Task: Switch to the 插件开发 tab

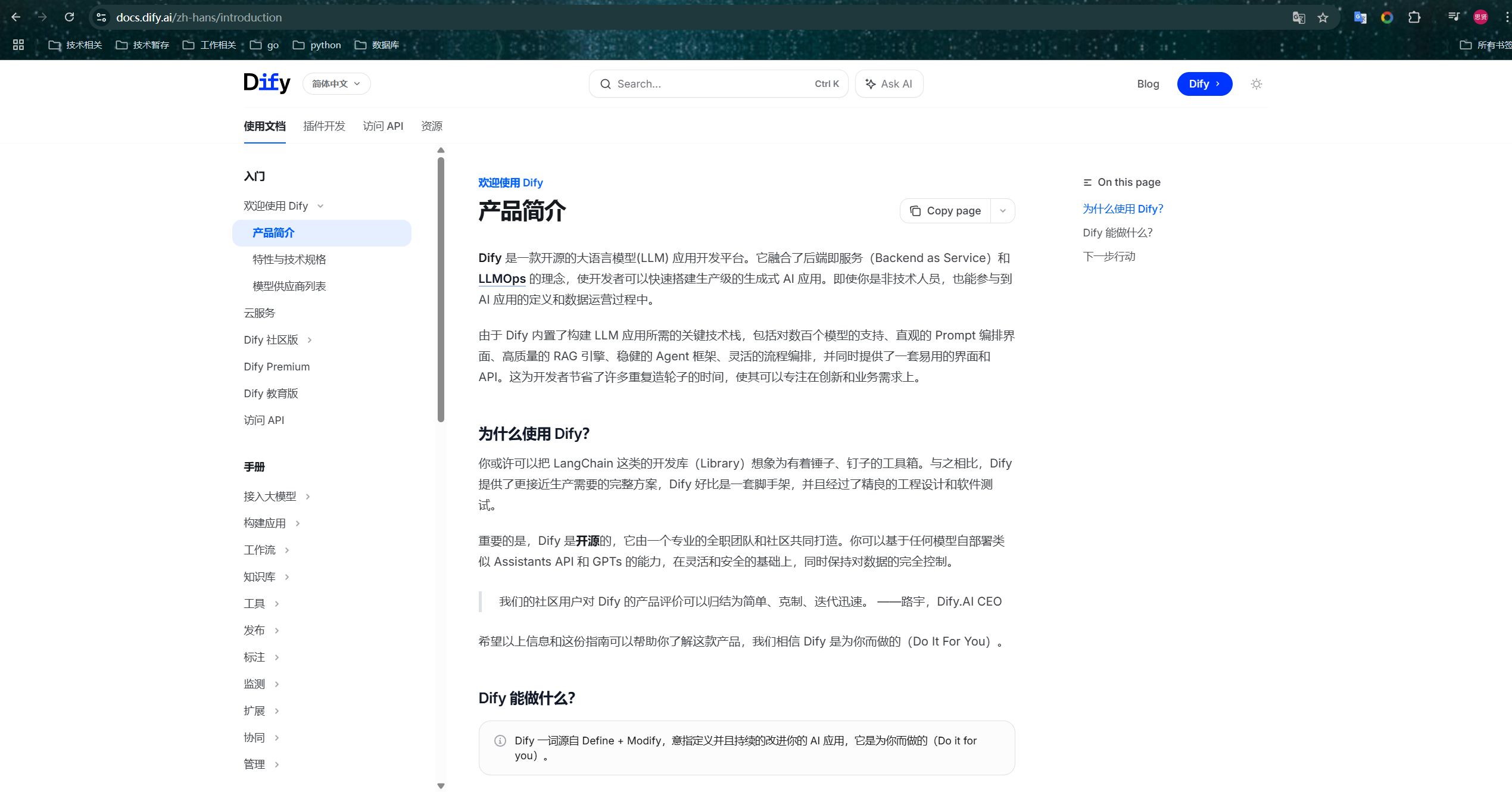Action: (x=324, y=126)
